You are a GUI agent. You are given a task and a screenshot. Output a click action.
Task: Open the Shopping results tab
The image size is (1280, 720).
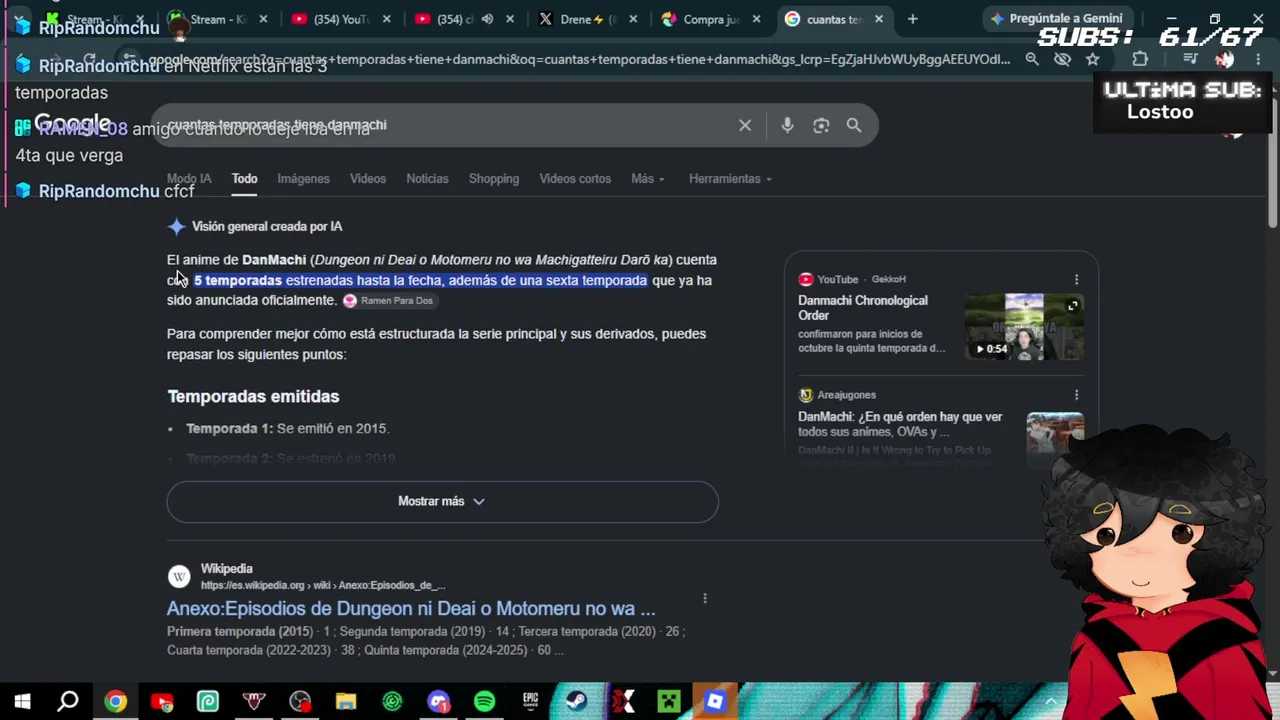pos(494,178)
